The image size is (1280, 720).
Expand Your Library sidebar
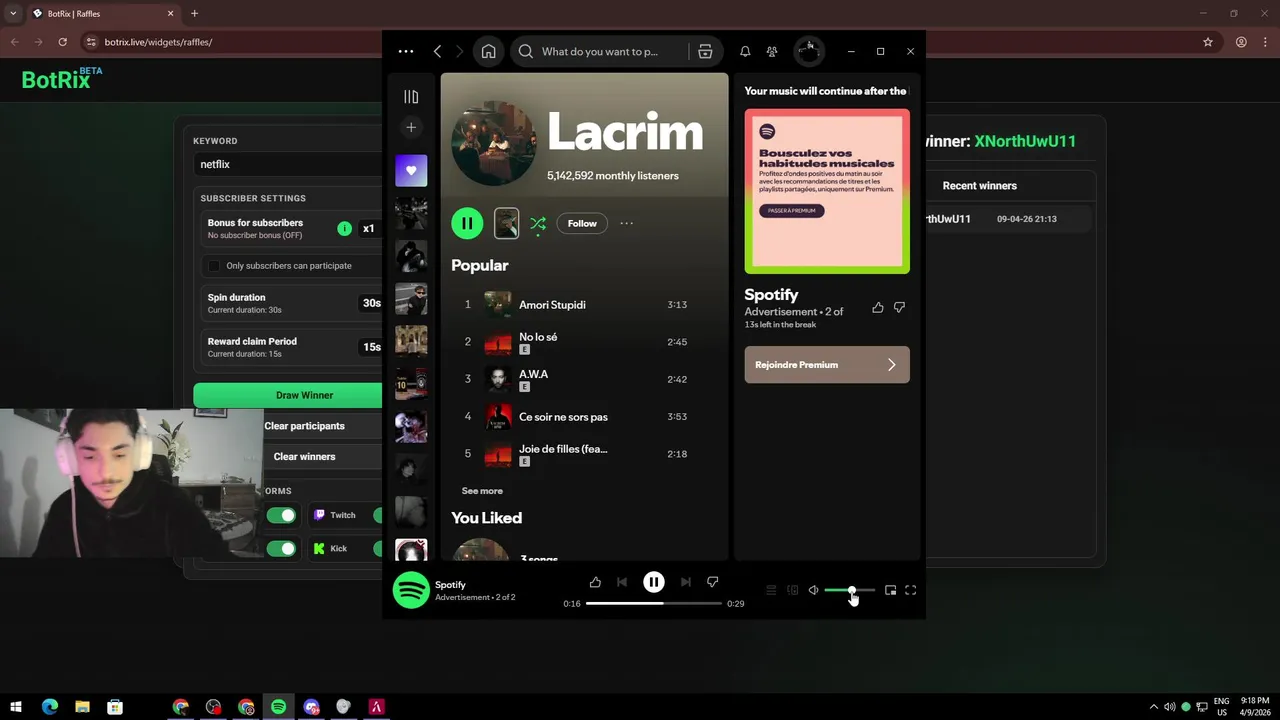point(411,97)
